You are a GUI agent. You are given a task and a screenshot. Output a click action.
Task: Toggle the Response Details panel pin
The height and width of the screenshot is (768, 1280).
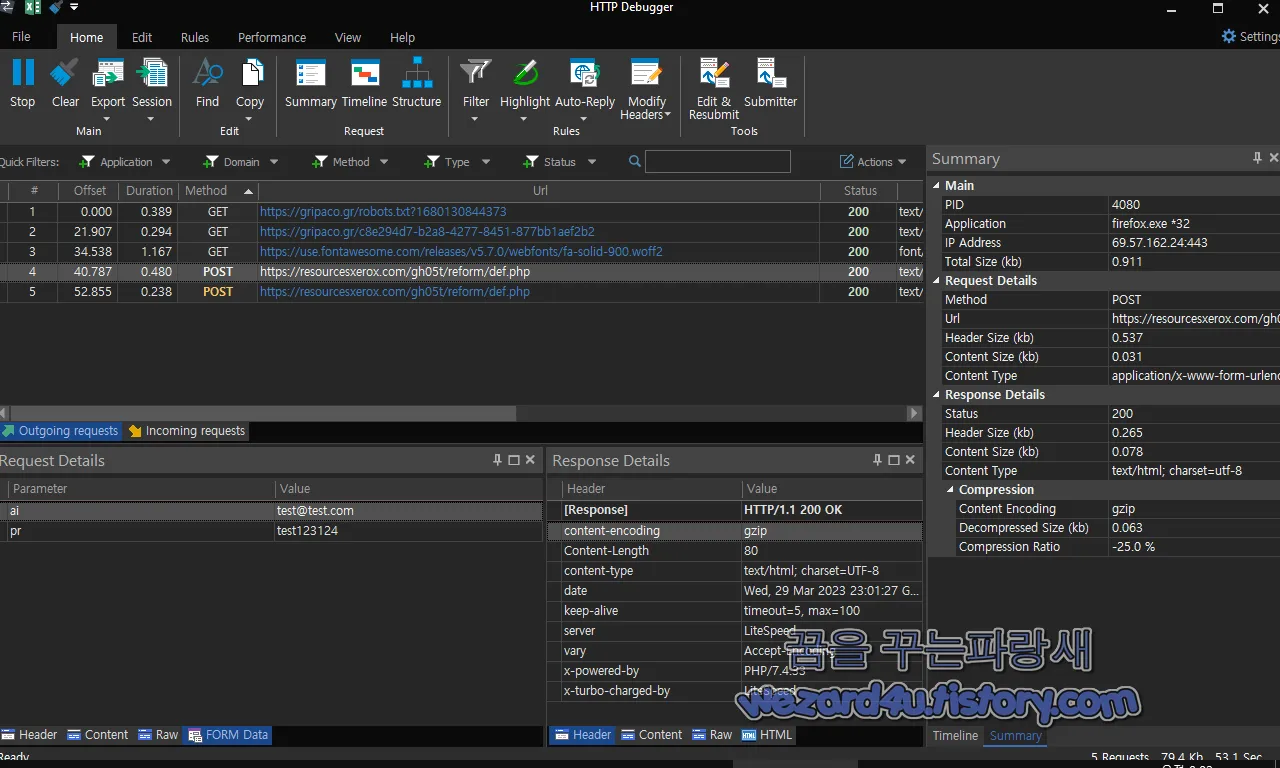[877, 459]
